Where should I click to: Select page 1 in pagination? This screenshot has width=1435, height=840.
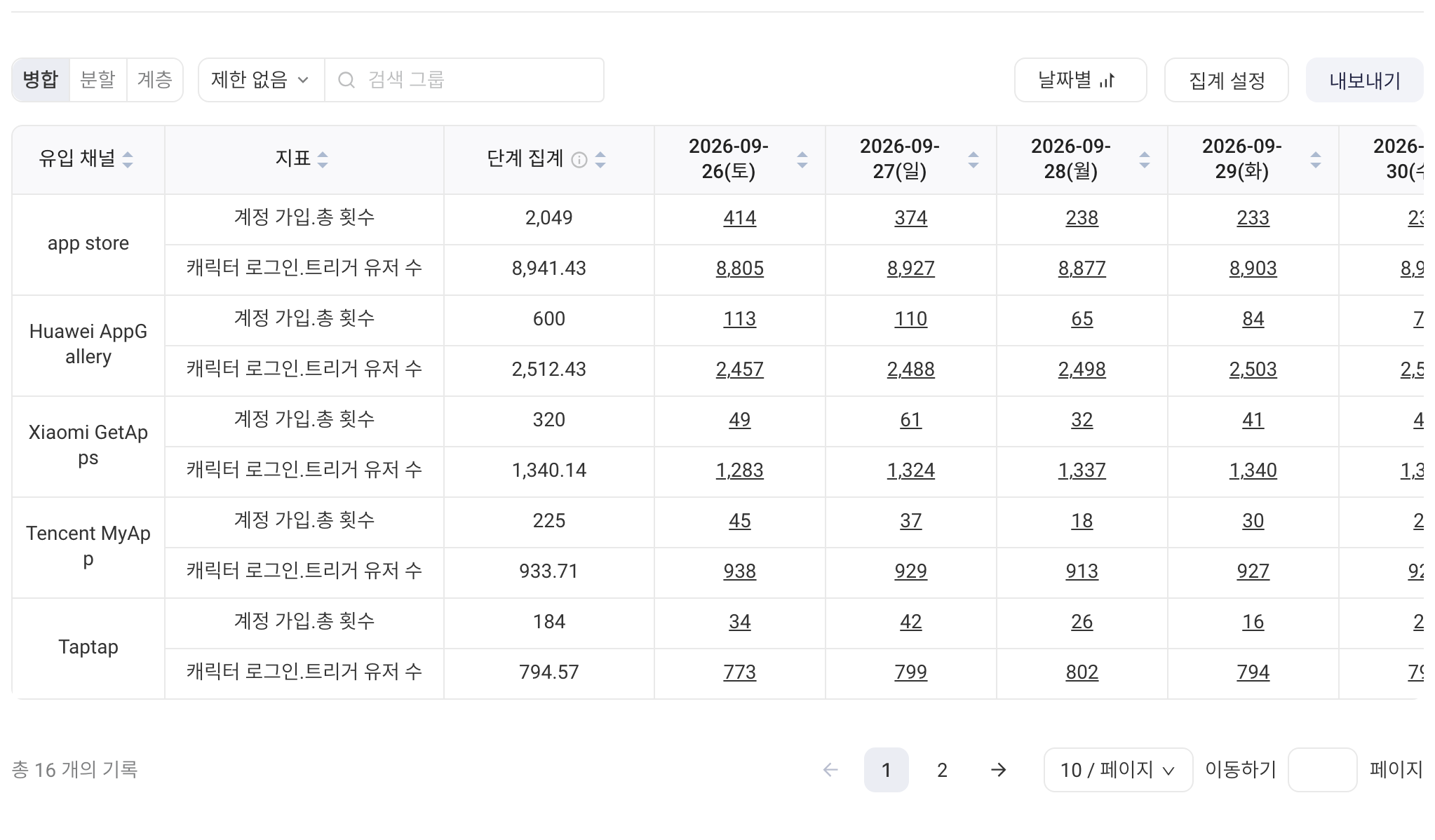click(887, 770)
